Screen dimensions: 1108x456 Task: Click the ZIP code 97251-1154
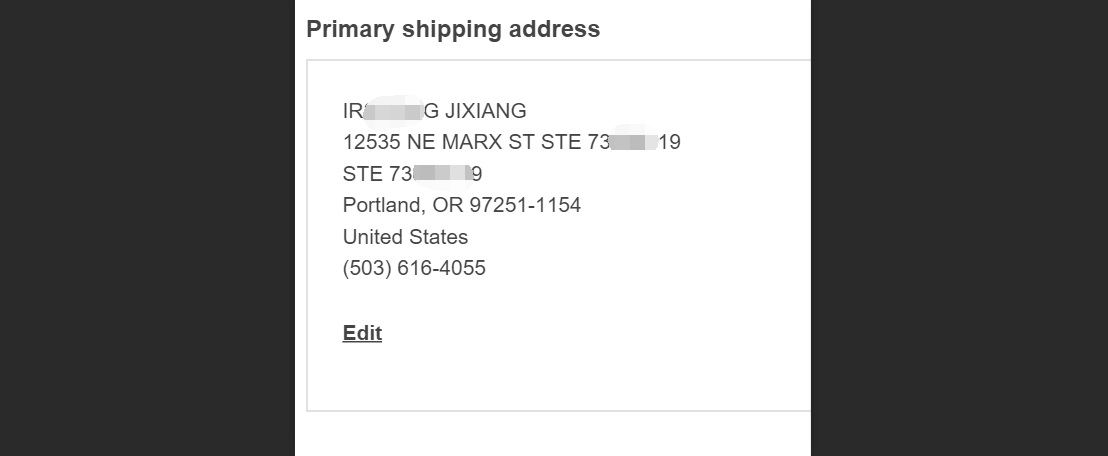(x=526, y=206)
